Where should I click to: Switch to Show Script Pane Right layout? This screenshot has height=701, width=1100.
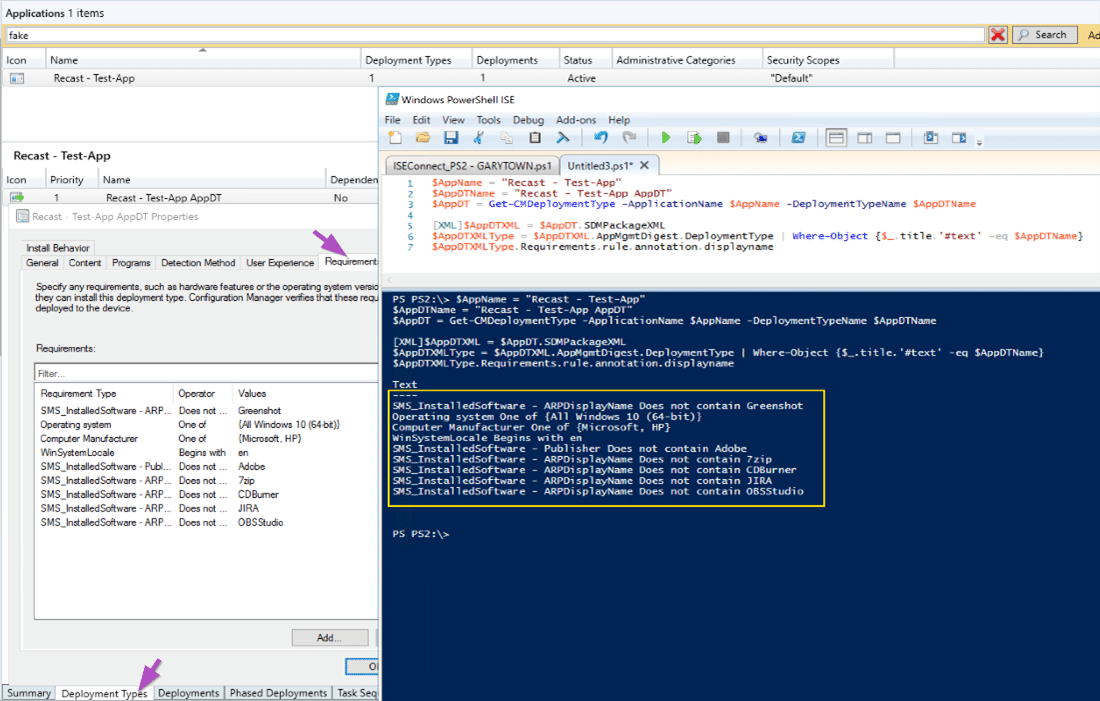tap(864, 138)
